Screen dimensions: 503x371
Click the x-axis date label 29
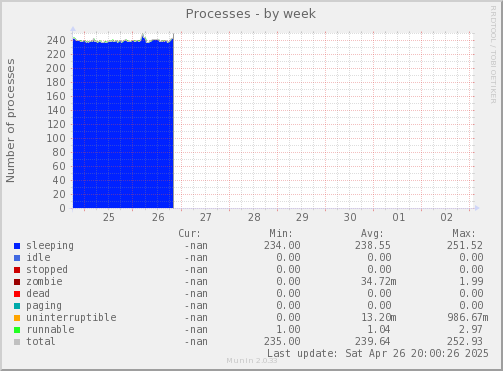(302, 218)
